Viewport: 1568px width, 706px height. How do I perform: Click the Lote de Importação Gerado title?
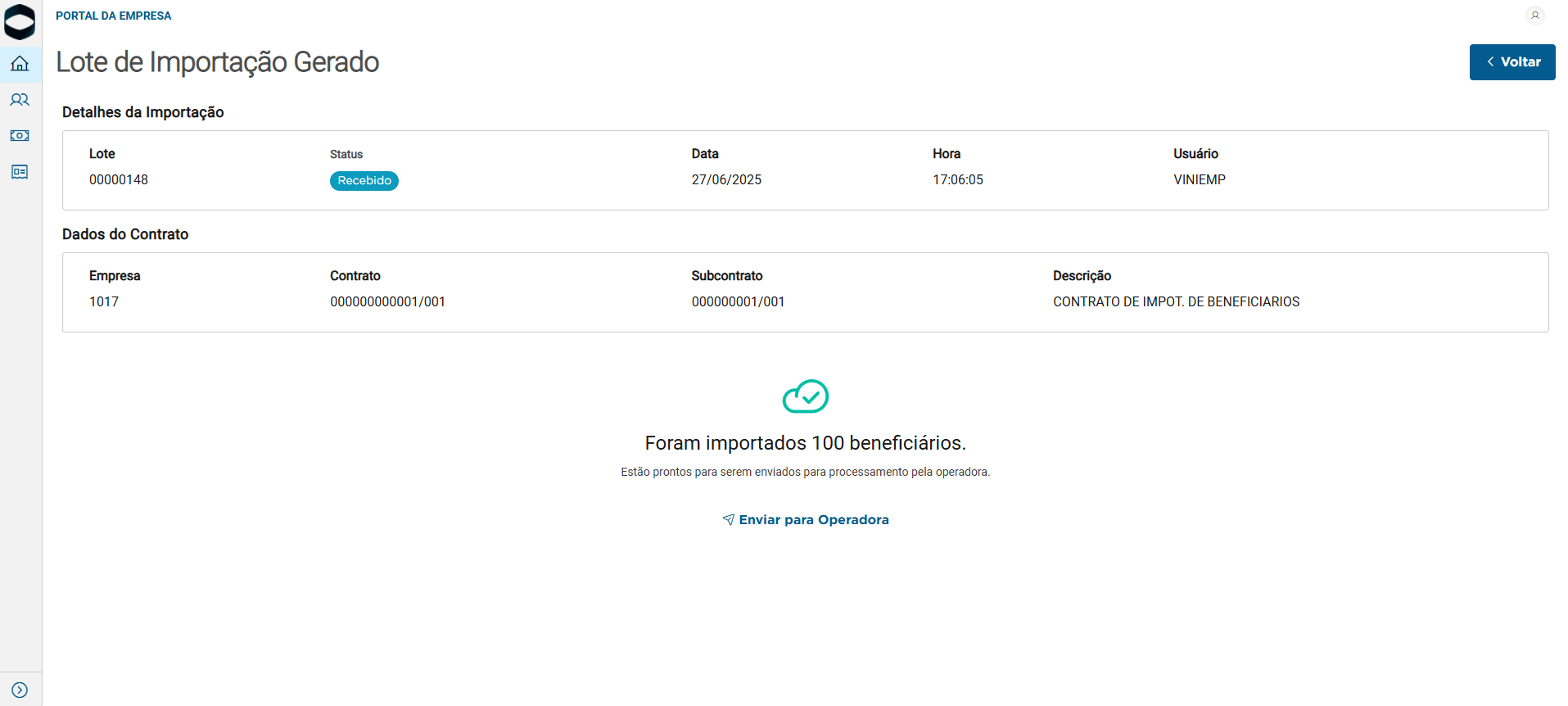click(217, 62)
